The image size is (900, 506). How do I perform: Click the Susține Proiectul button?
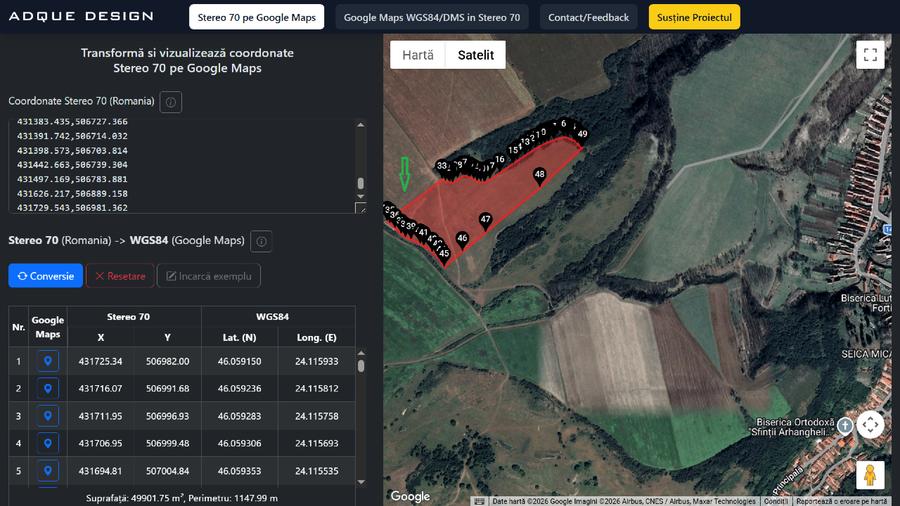click(x=694, y=17)
